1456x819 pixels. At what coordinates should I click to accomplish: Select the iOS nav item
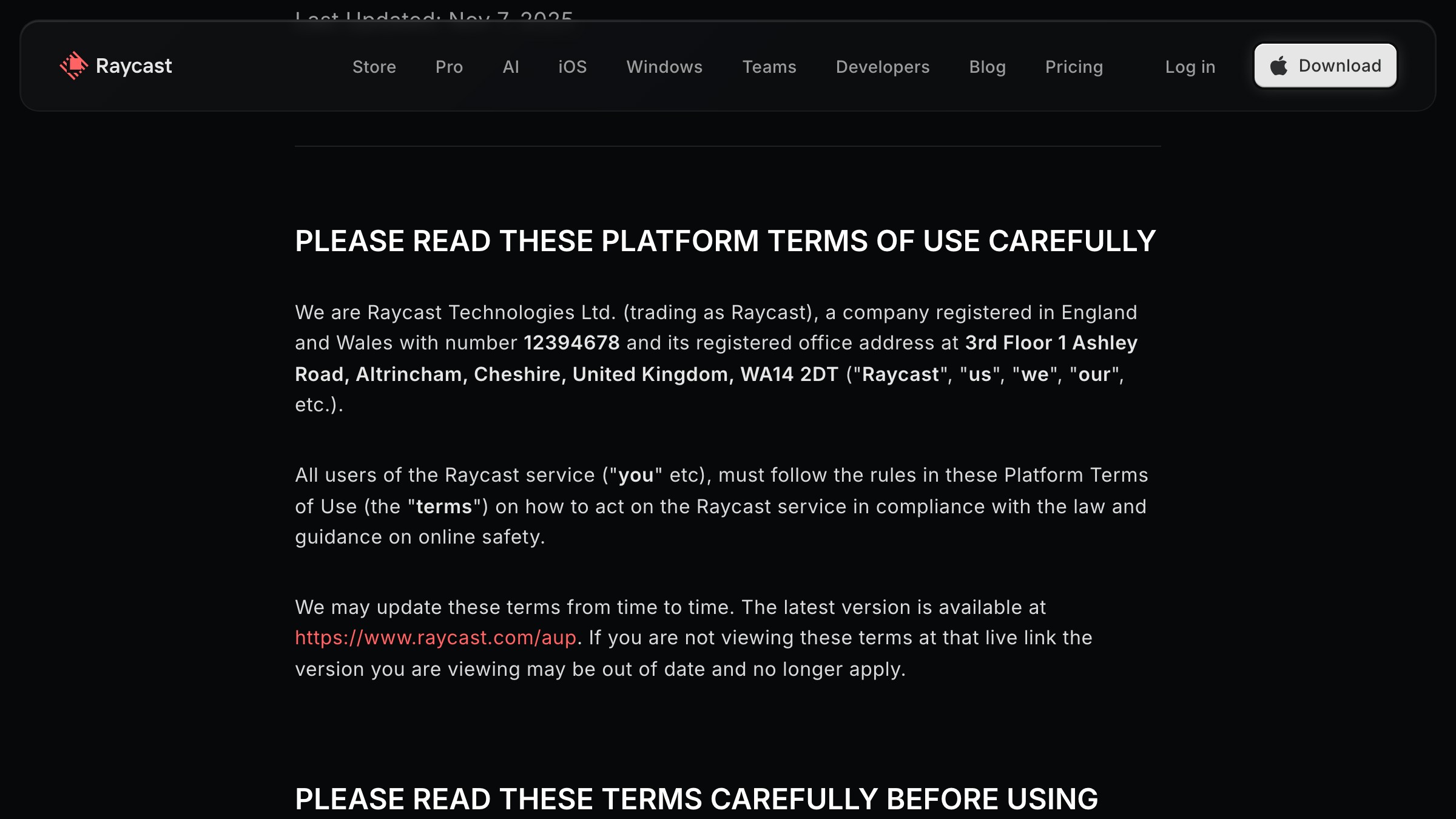[573, 67]
